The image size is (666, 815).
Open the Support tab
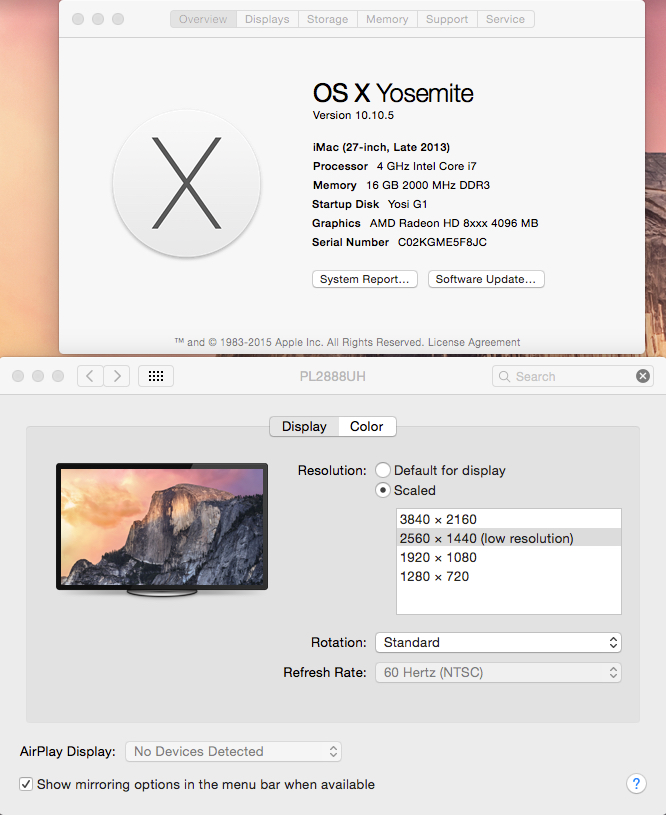[x=447, y=19]
